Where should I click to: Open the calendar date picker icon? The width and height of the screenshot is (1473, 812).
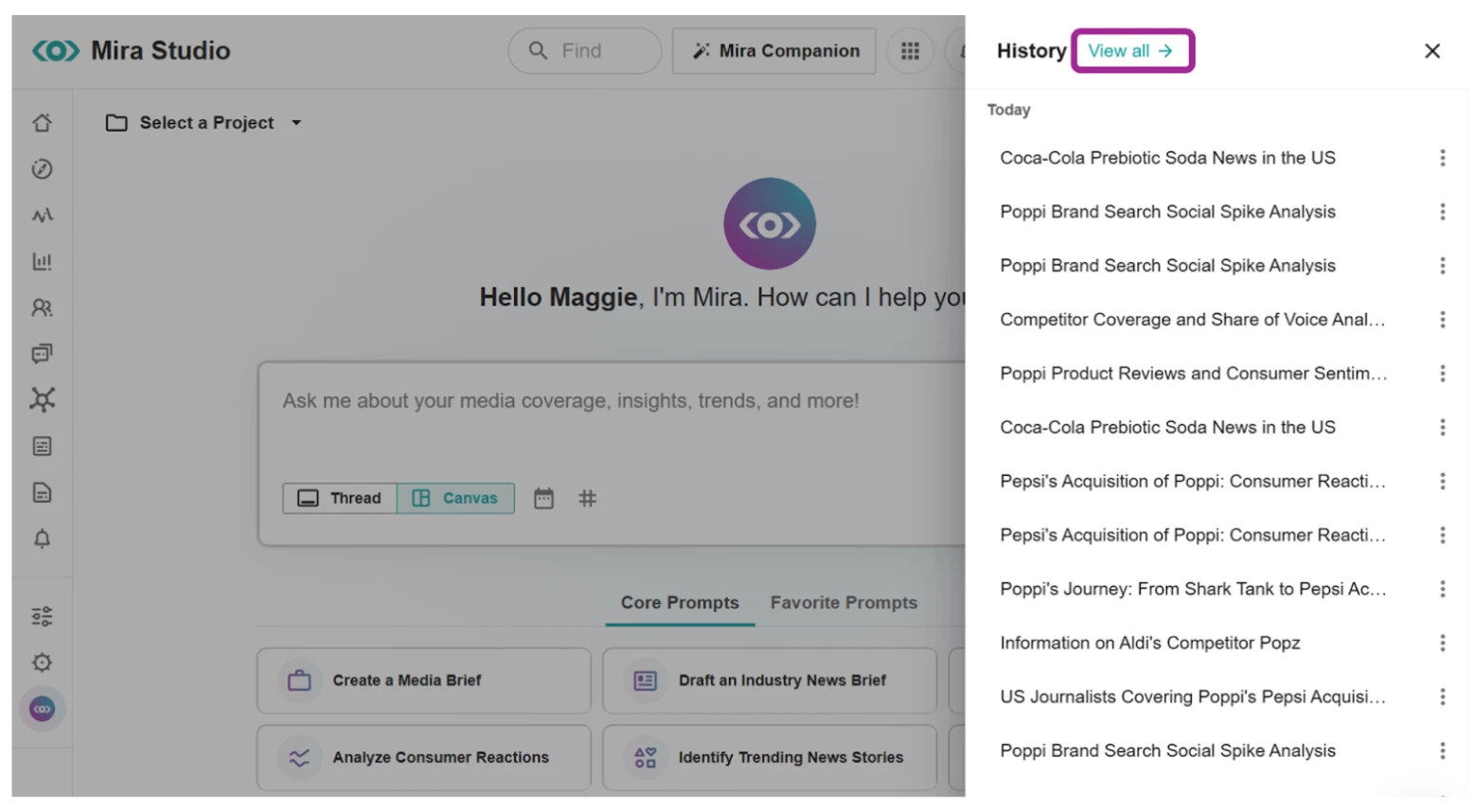point(543,499)
